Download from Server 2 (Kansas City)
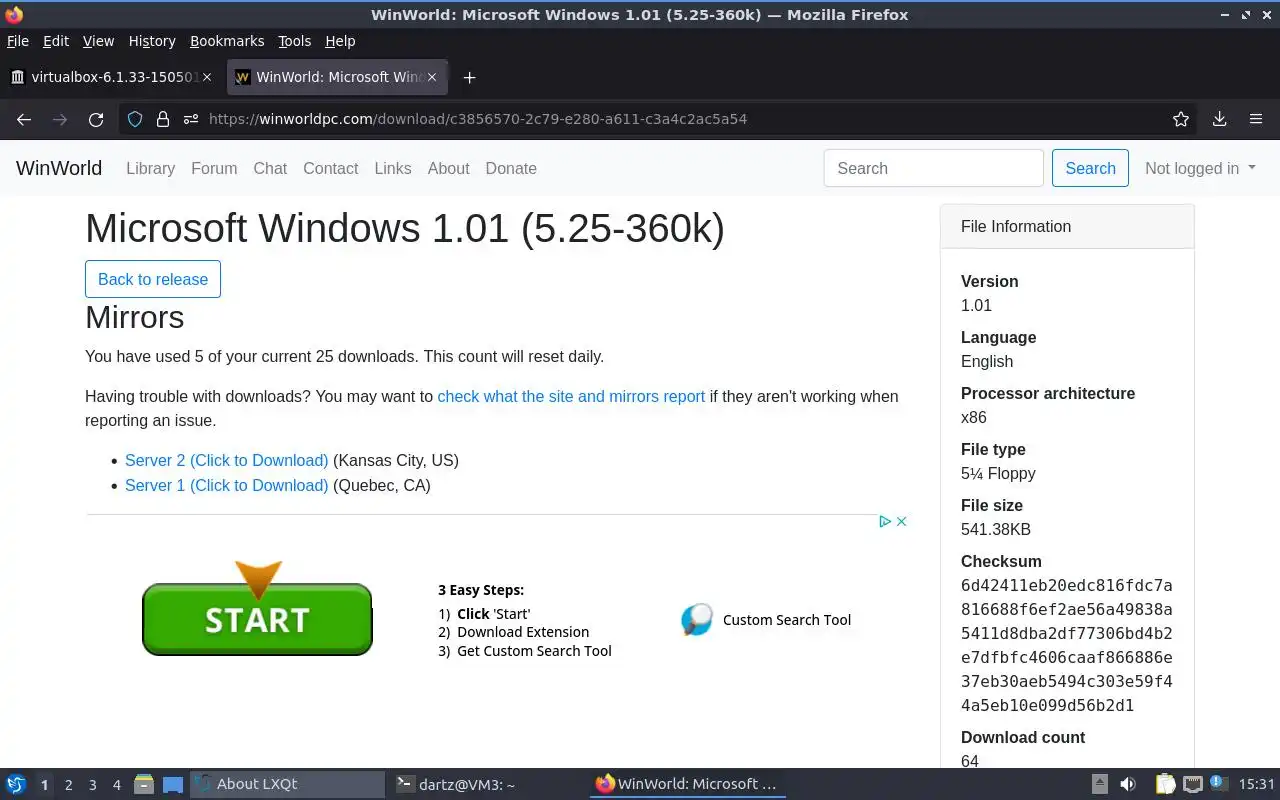The height and width of the screenshot is (800, 1280). coord(226,461)
